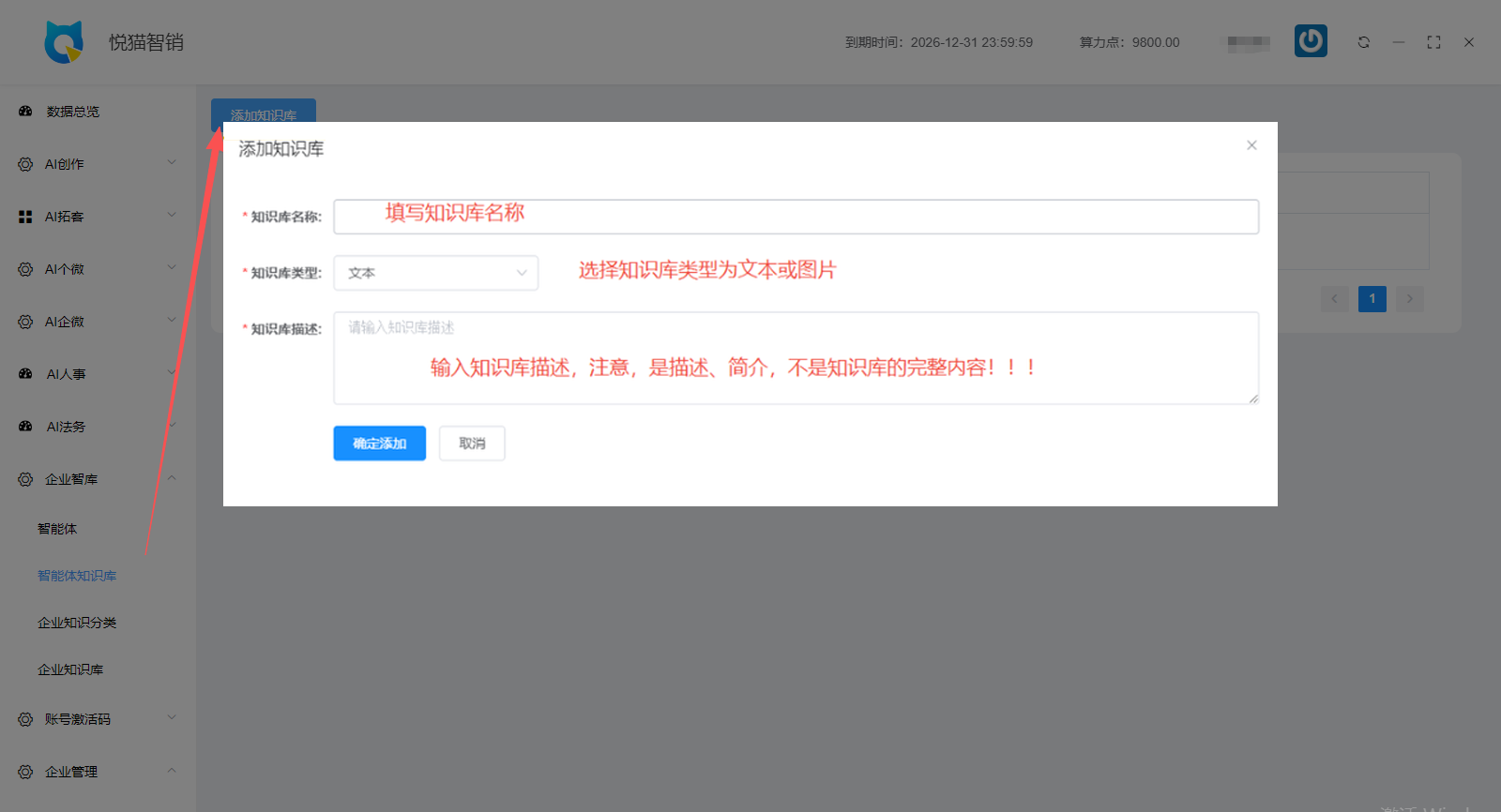This screenshot has width=1501, height=812.
Task: Open 数据总览 dashboard from sidebar
Action: click(73, 112)
